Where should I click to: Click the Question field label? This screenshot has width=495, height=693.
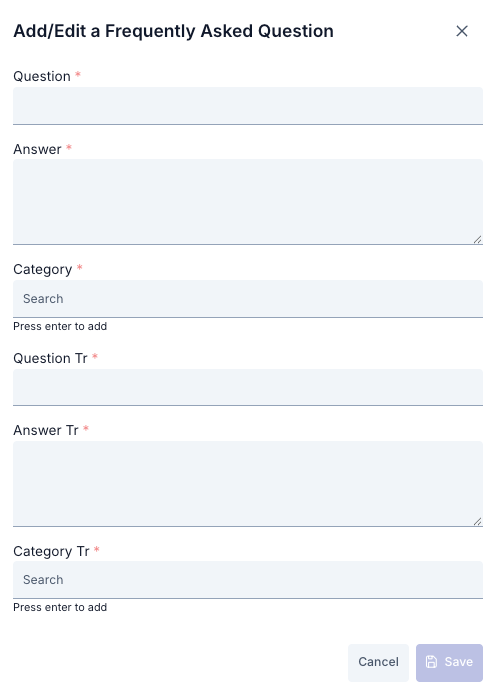tap(42, 76)
